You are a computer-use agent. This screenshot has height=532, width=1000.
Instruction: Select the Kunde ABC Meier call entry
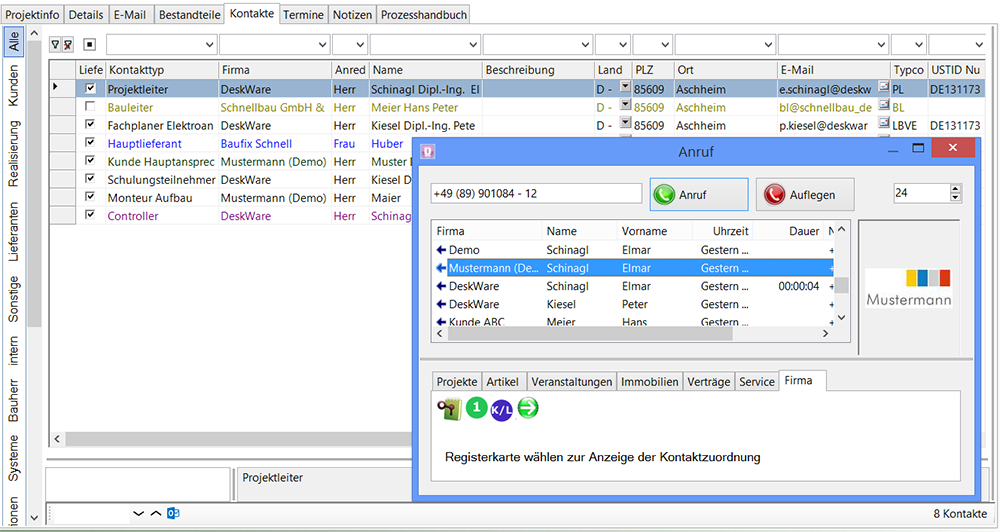(633, 322)
